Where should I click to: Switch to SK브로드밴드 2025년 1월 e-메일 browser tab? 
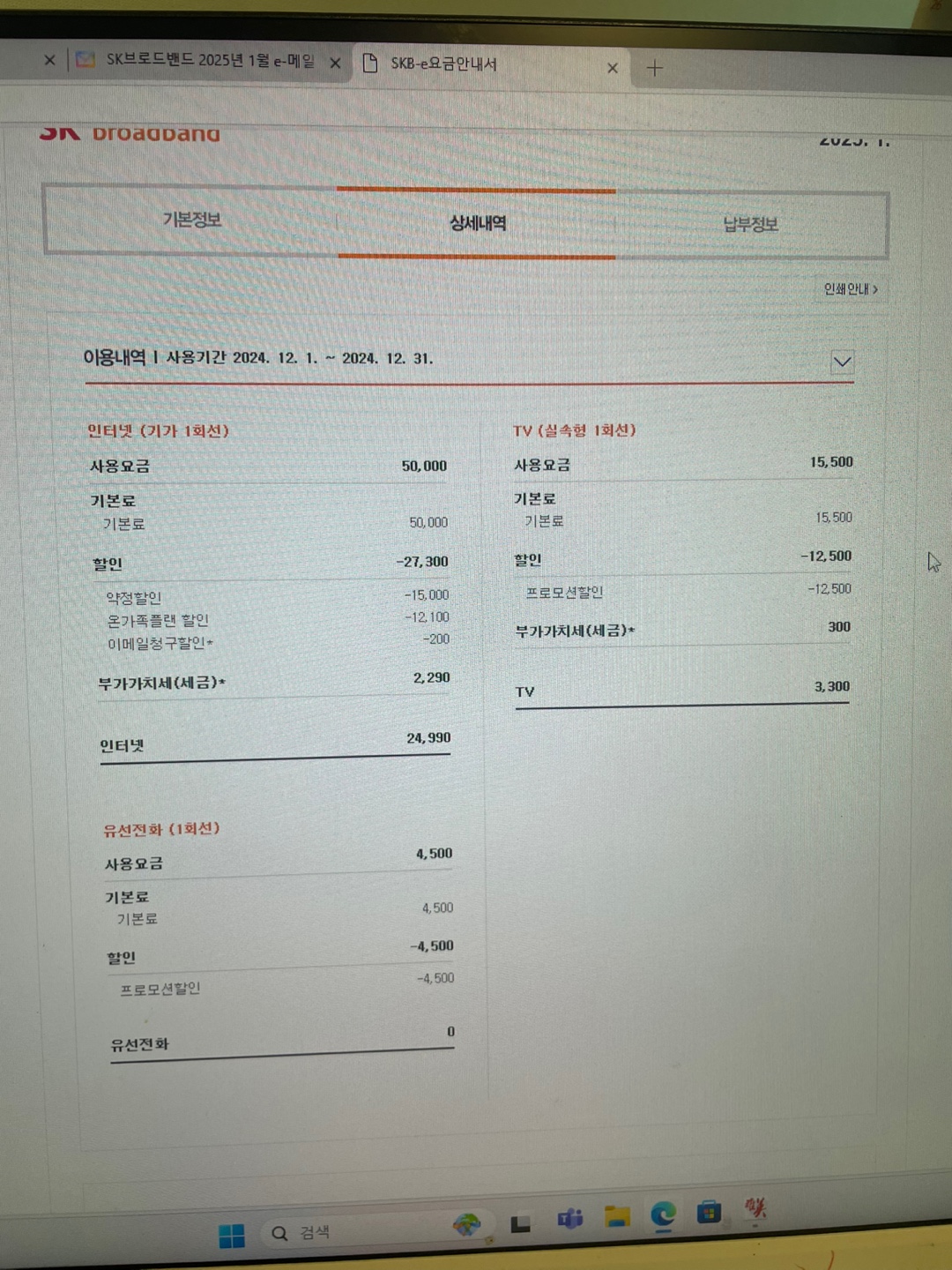click(209, 60)
